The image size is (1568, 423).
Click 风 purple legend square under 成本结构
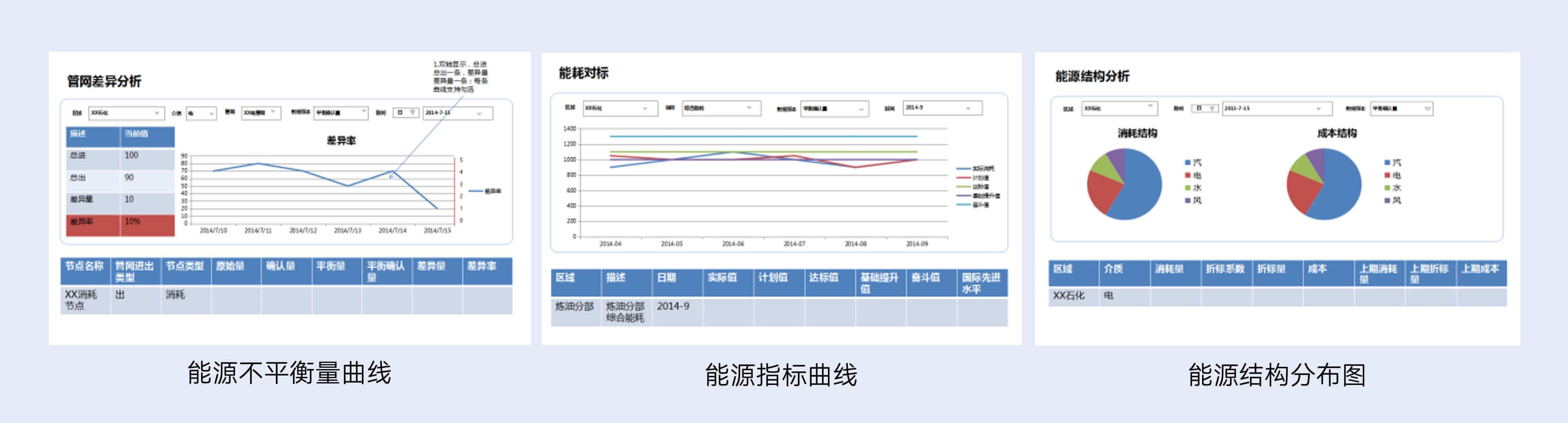[1387, 200]
